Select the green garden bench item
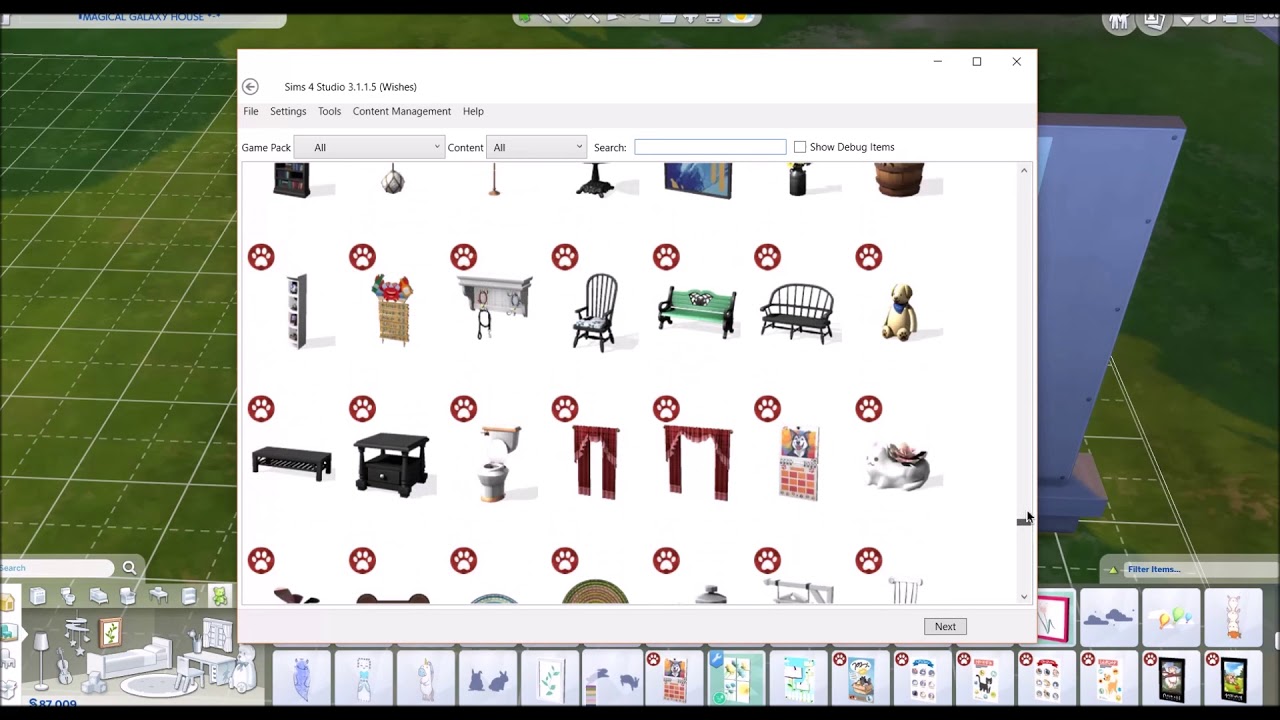 (697, 311)
